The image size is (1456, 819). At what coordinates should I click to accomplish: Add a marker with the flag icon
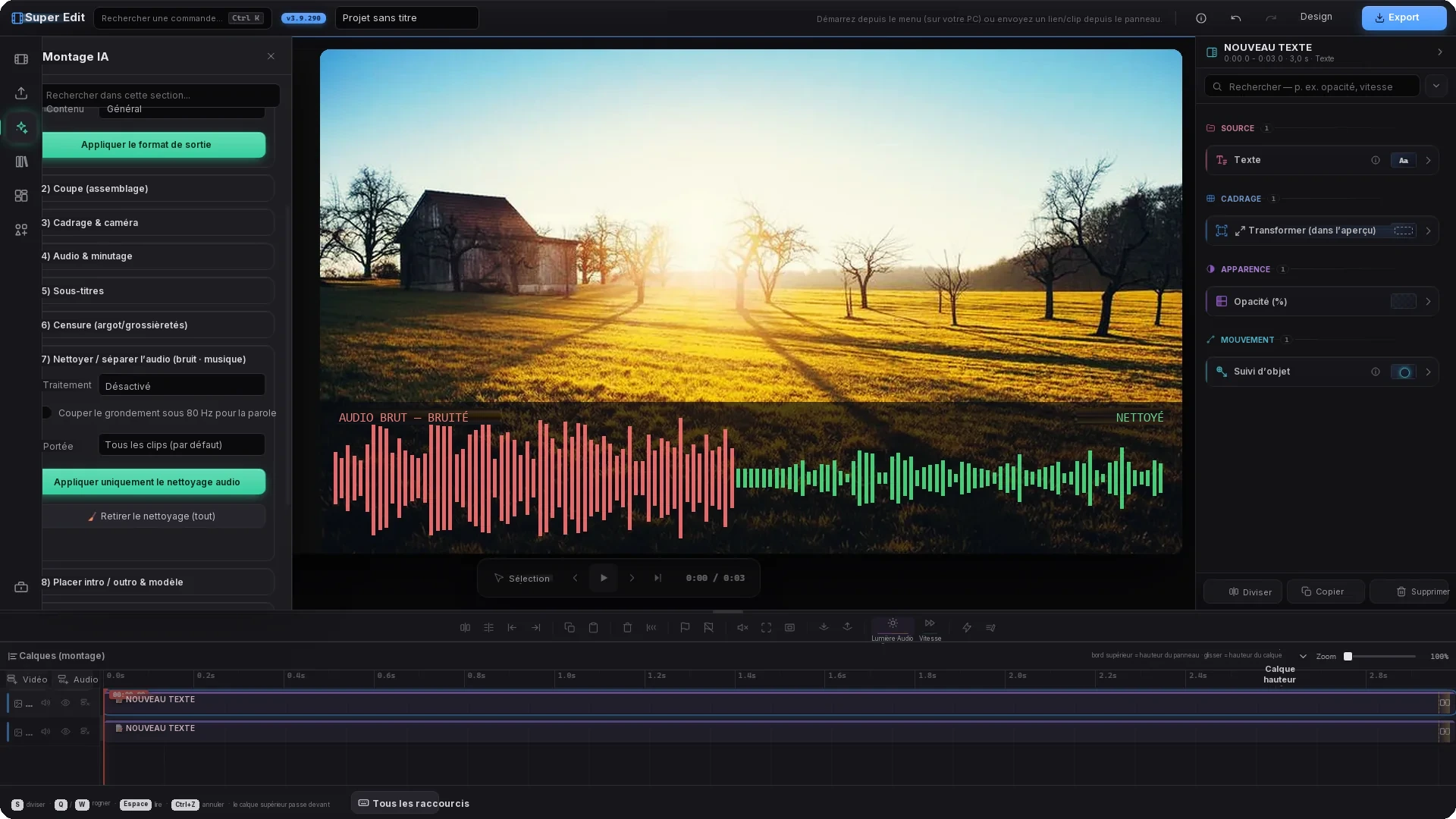pos(685,627)
